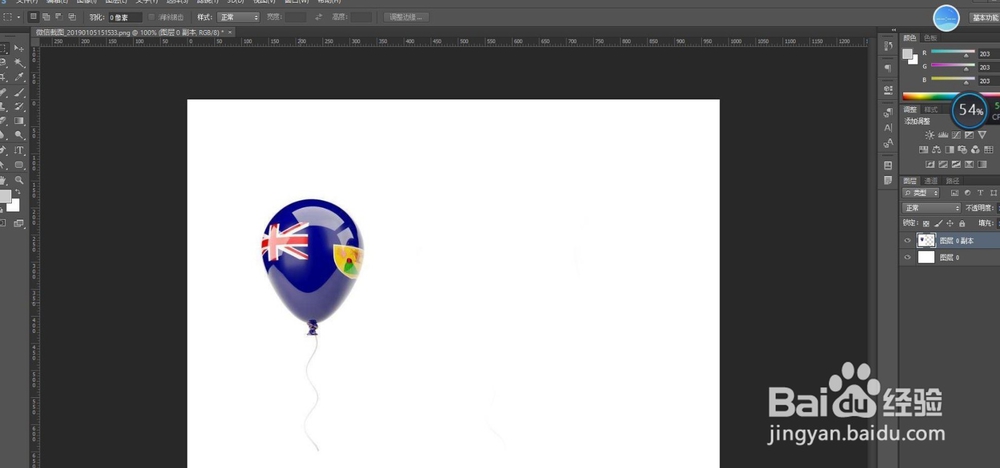Add a Photo Filter adjustment
Image resolution: width=1000 pixels, height=468 pixels.
(x=962, y=149)
